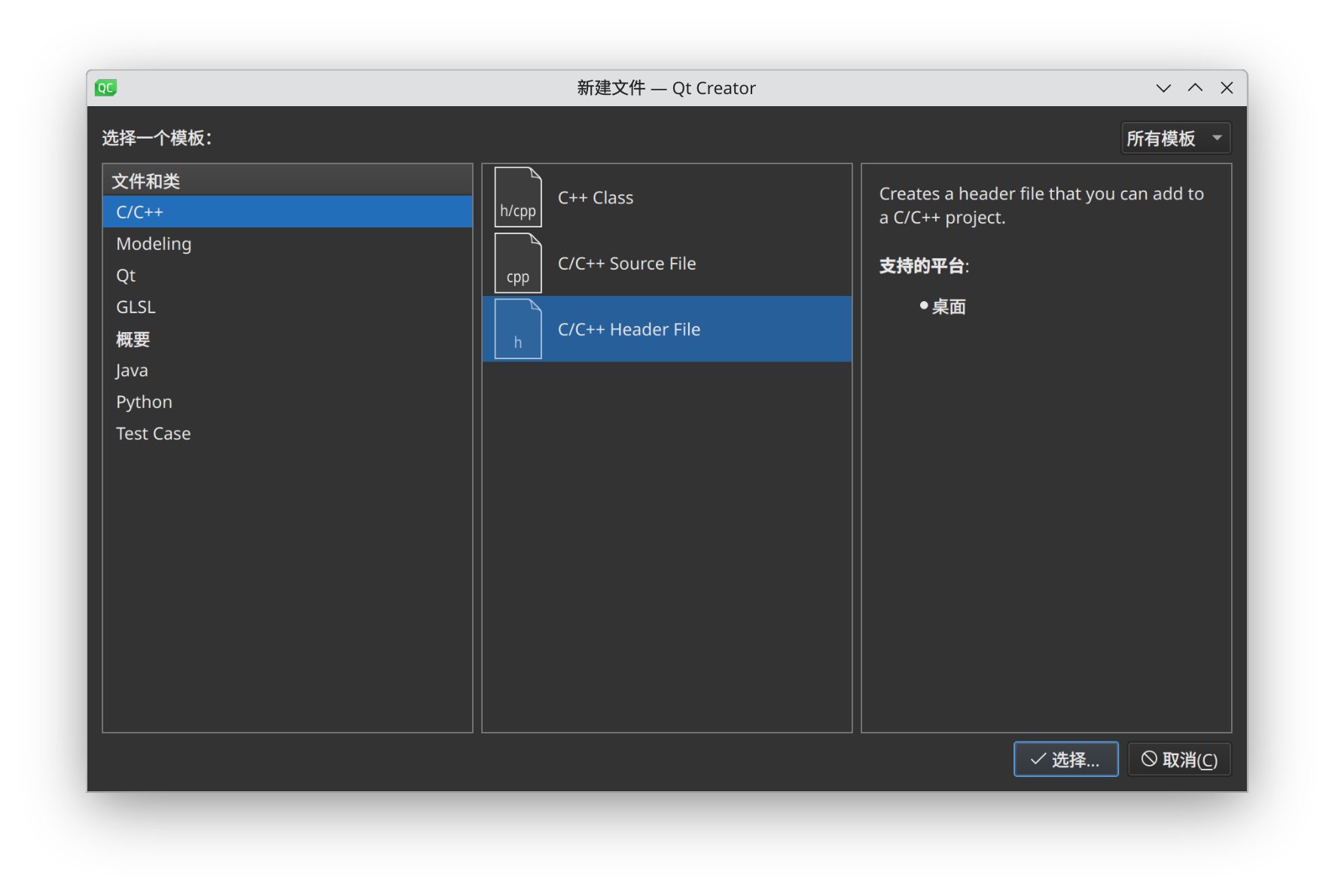
Task: Click the 支持的平台 label
Action: (x=924, y=266)
